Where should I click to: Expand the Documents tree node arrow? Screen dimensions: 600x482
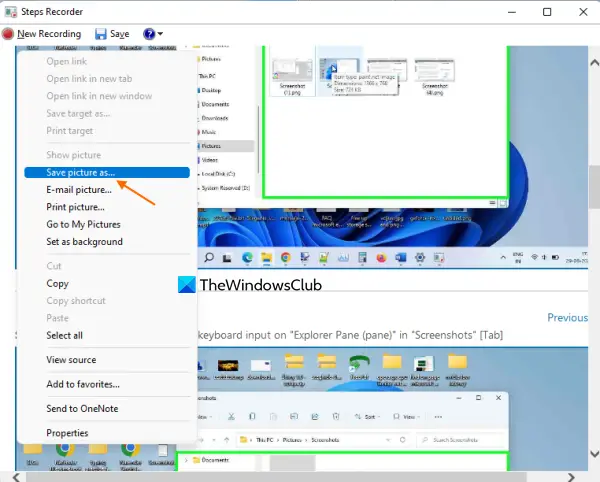click(x=186, y=460)
